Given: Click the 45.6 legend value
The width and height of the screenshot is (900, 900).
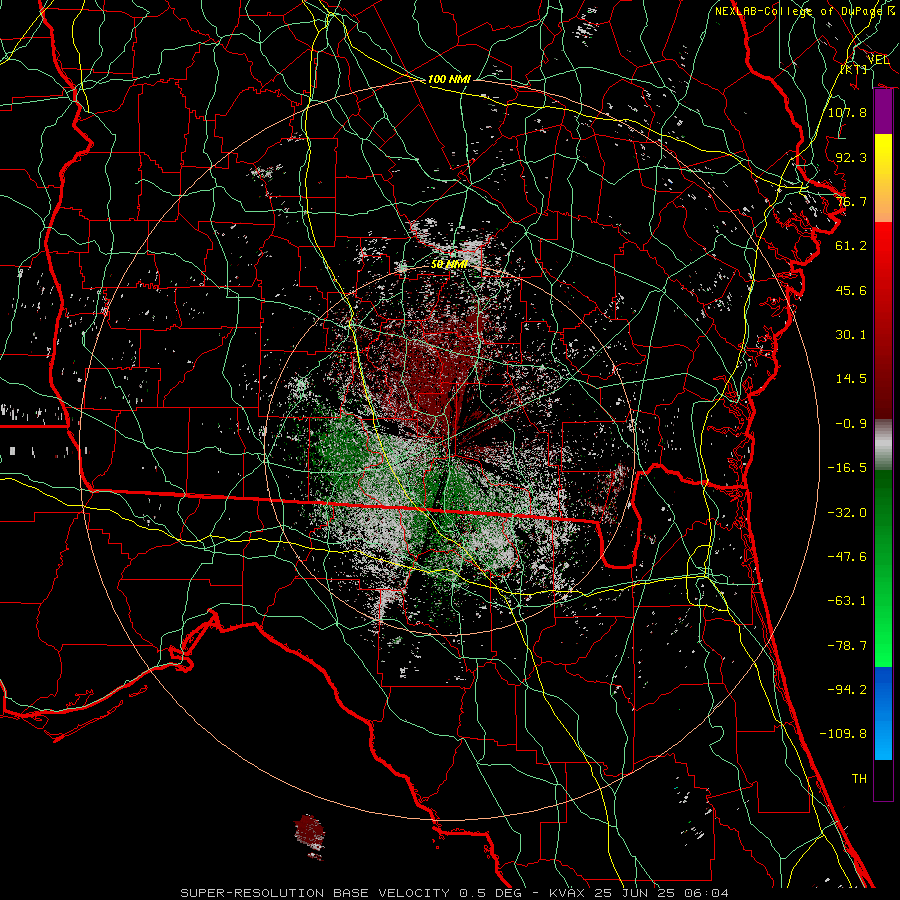Looking at the screenshot, I should coord(851,290).
